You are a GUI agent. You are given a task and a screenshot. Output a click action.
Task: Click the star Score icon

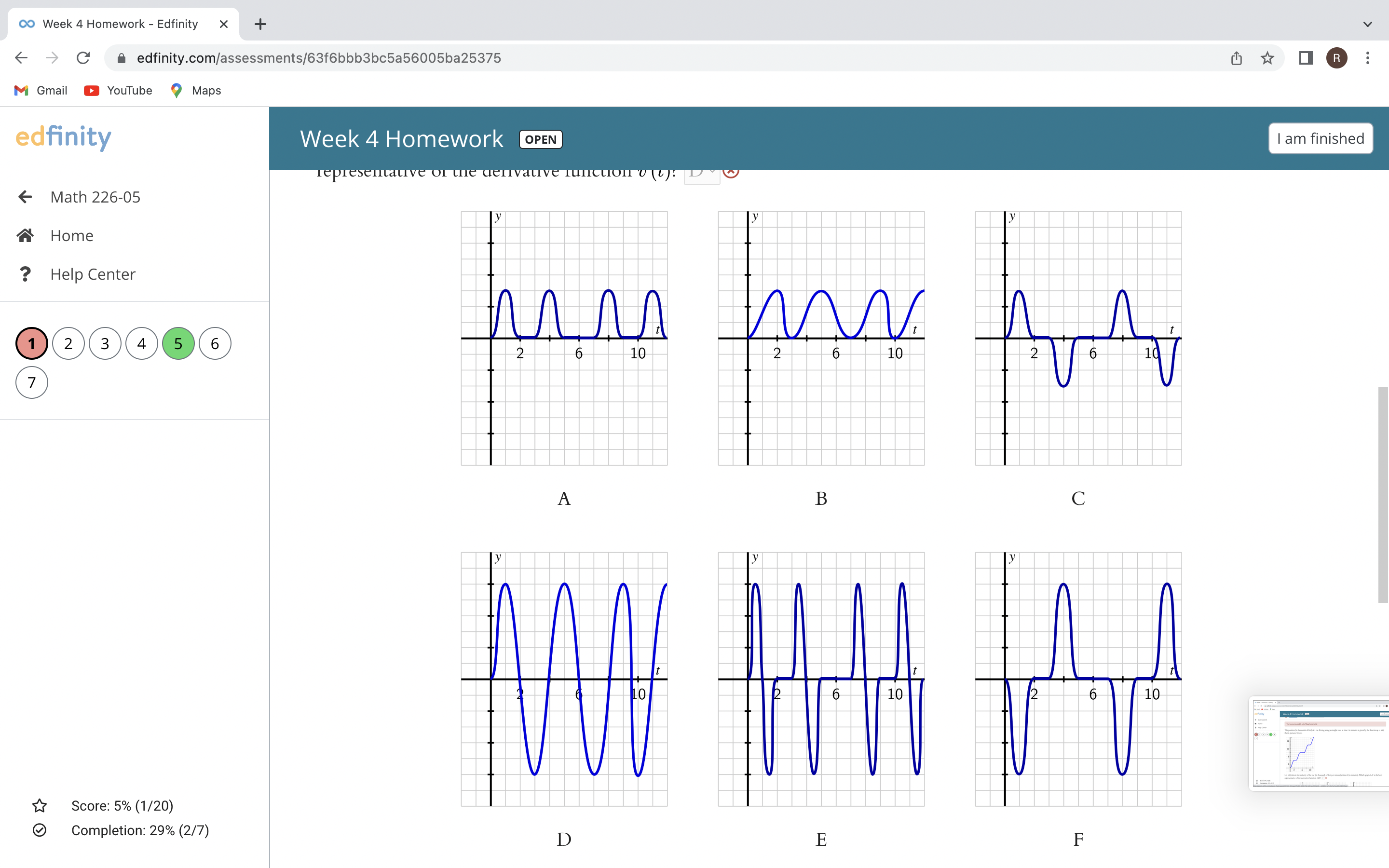[39, 805]
